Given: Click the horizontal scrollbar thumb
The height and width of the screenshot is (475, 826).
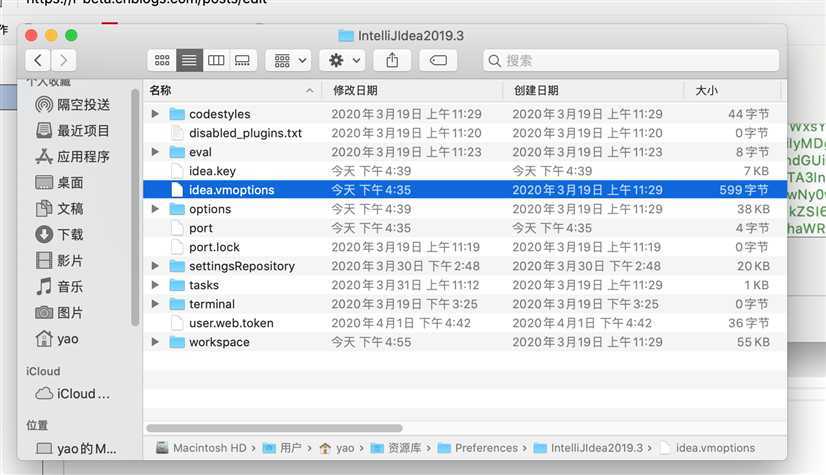Looking at the screenshot, I should [274, 428].
